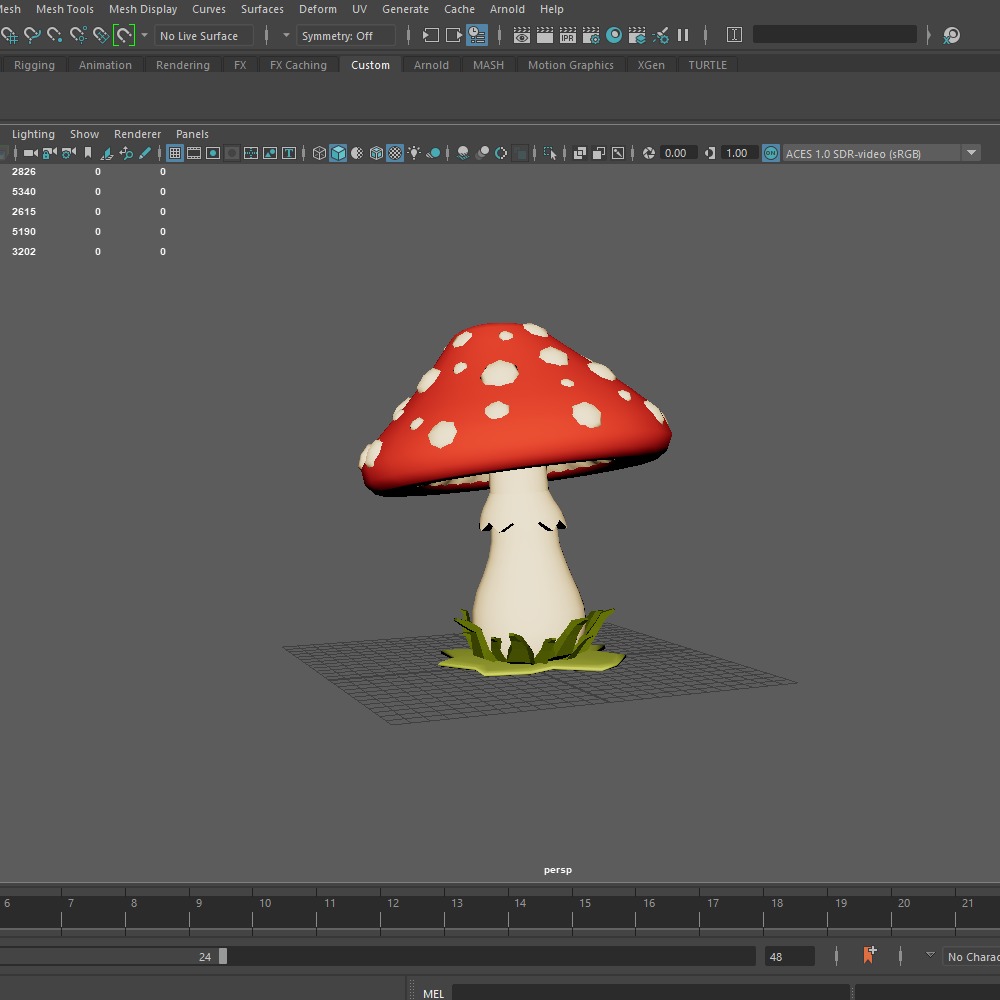The image size is (1000, 1000).
Task: Click the No Live Surface field
Action: tap(203, 36)
